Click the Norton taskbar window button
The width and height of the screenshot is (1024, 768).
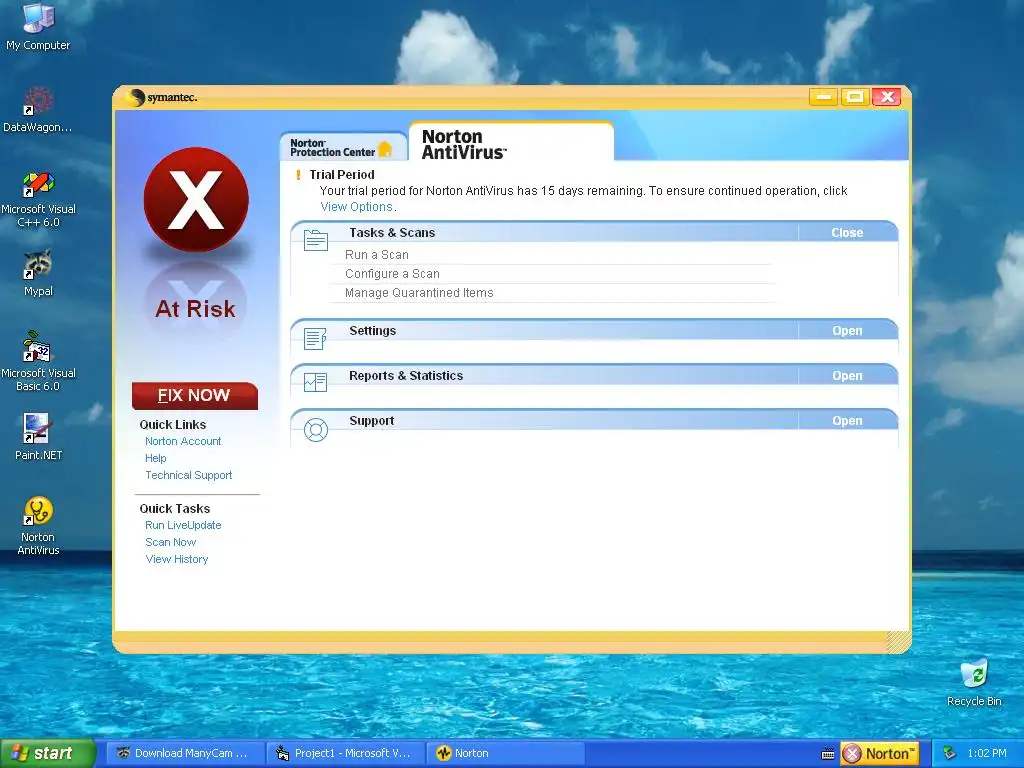coord(506,754)
